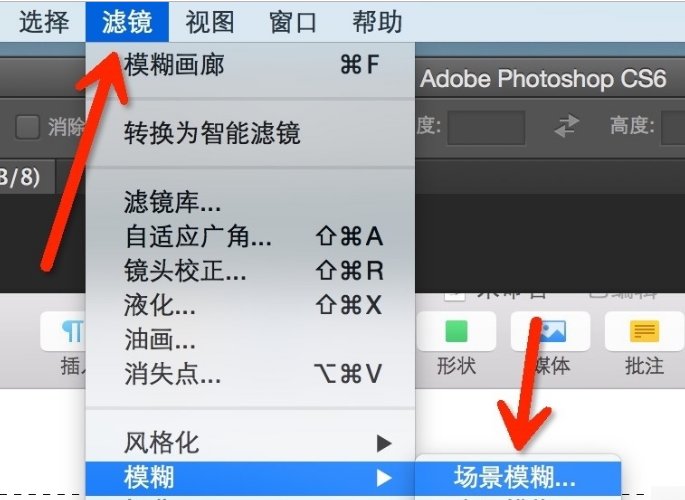
Task: Click the 媒体 media icon
Action: [550, 331]
